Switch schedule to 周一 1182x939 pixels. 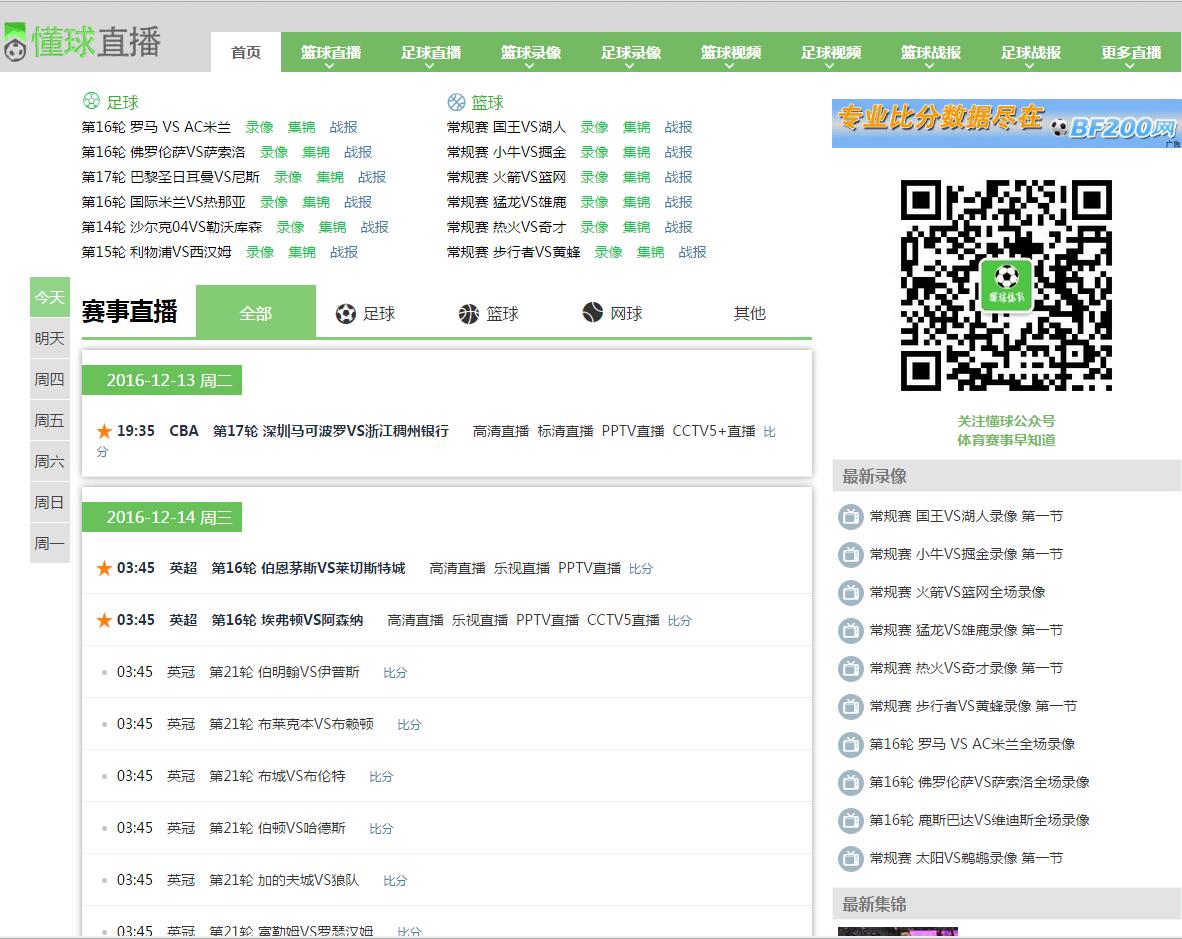pyautogui.click(x=50, y=543)
